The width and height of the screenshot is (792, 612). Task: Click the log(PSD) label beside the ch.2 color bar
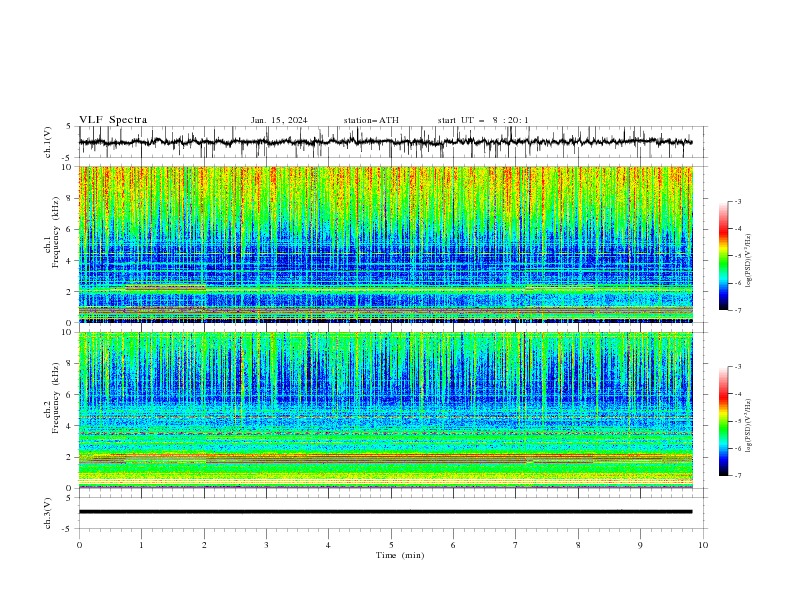point(748,426)
